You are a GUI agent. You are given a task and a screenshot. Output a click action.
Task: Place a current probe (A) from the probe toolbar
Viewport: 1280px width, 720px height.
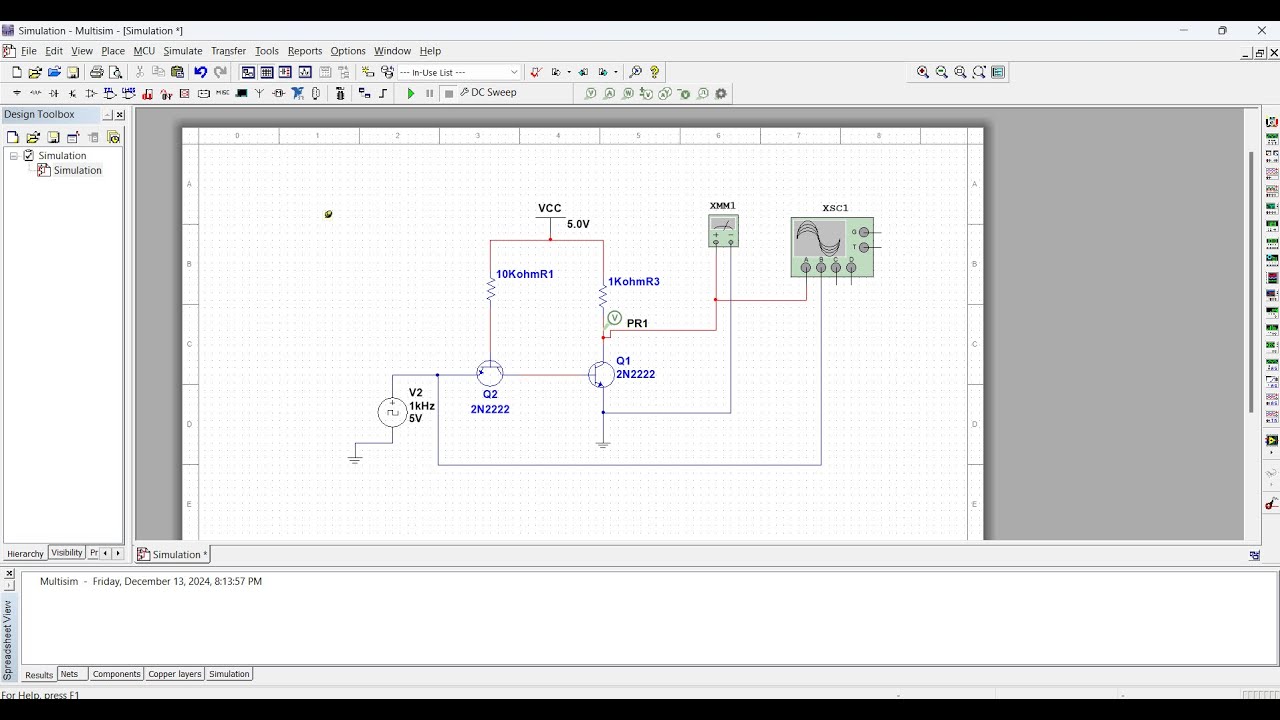point(609,94)
